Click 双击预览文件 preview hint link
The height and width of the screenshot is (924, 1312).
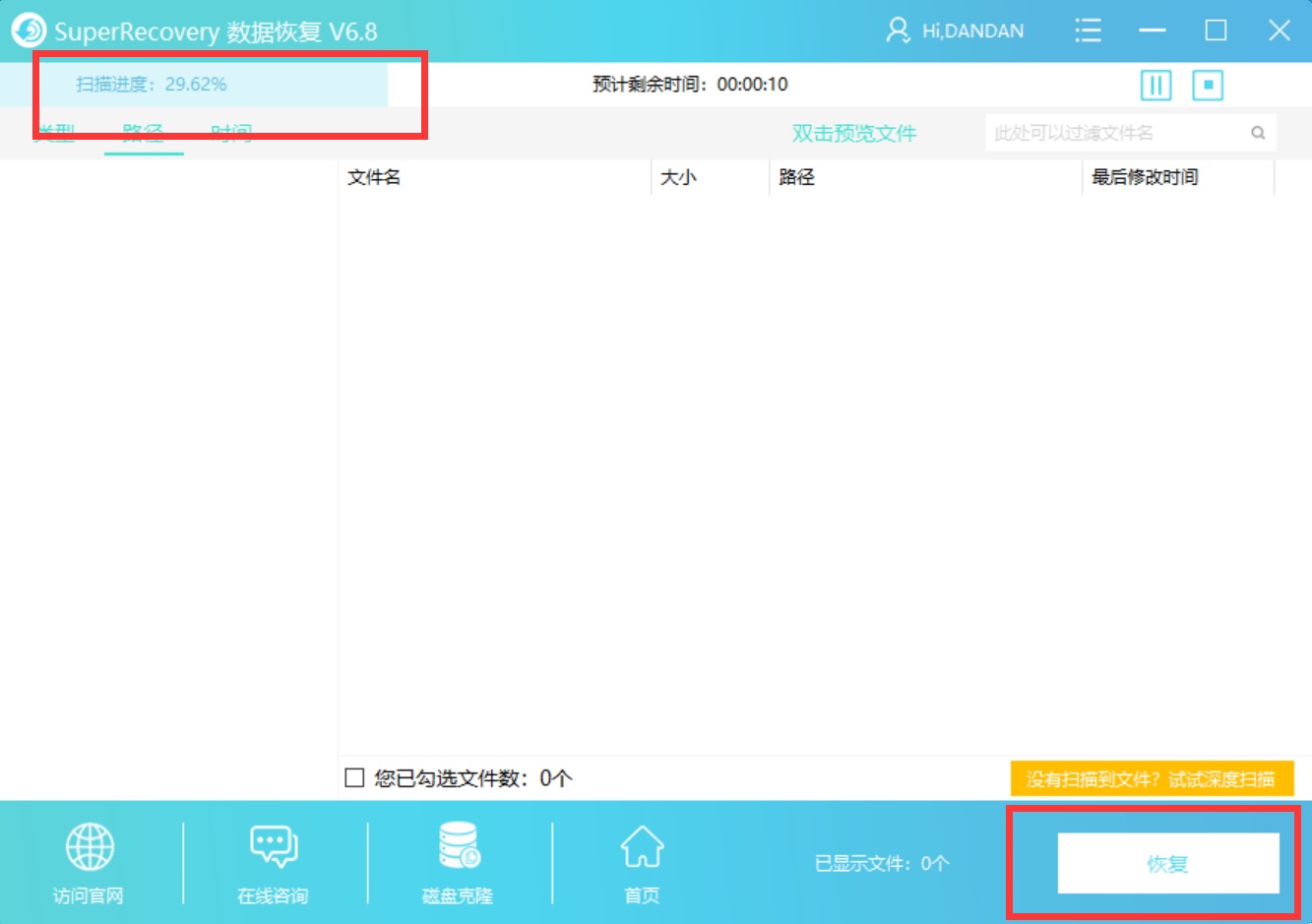pos(853,132)
